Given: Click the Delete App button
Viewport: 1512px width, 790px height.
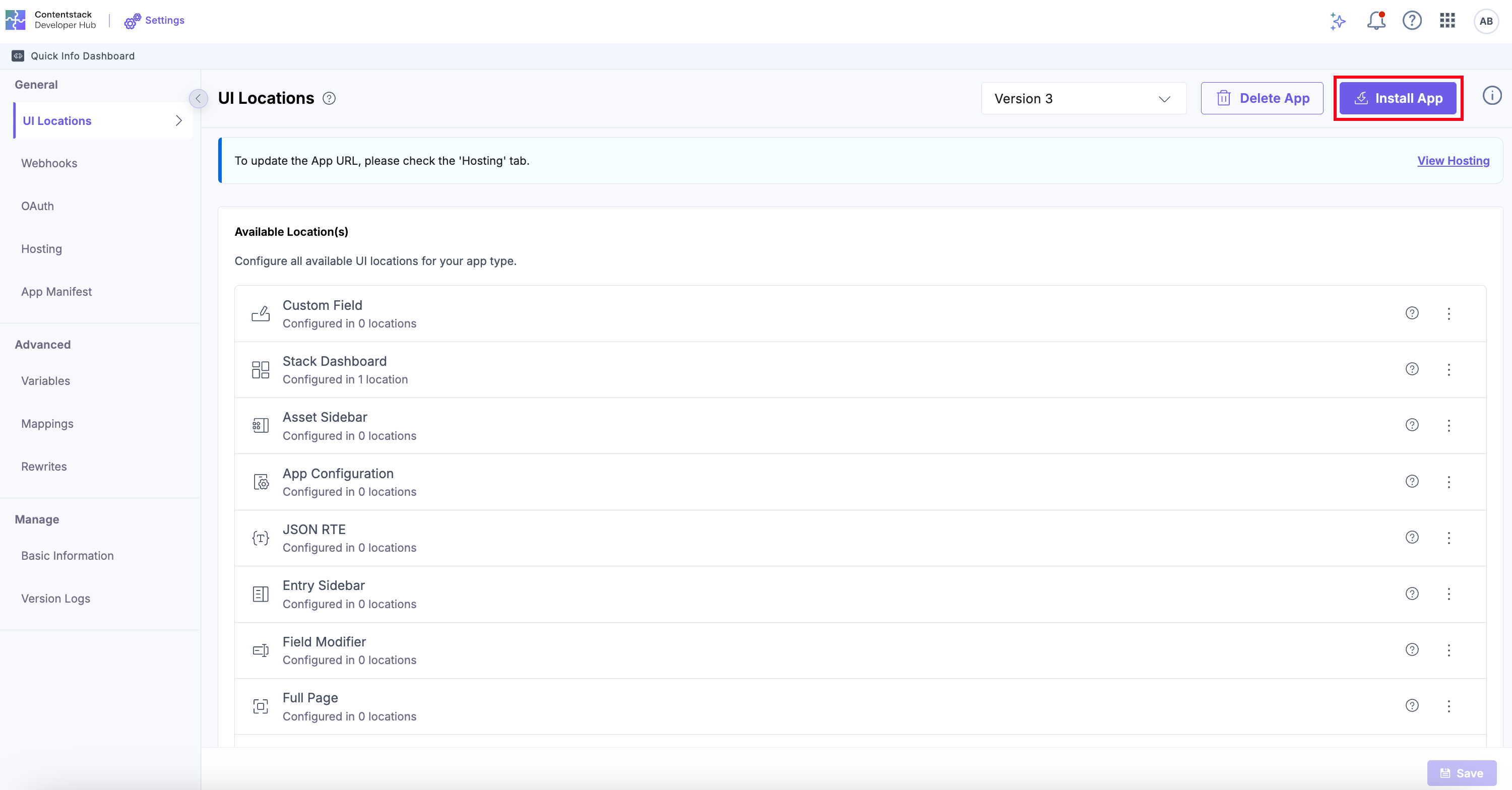Looking at the screenshot, I should (x=1262, y=99).
